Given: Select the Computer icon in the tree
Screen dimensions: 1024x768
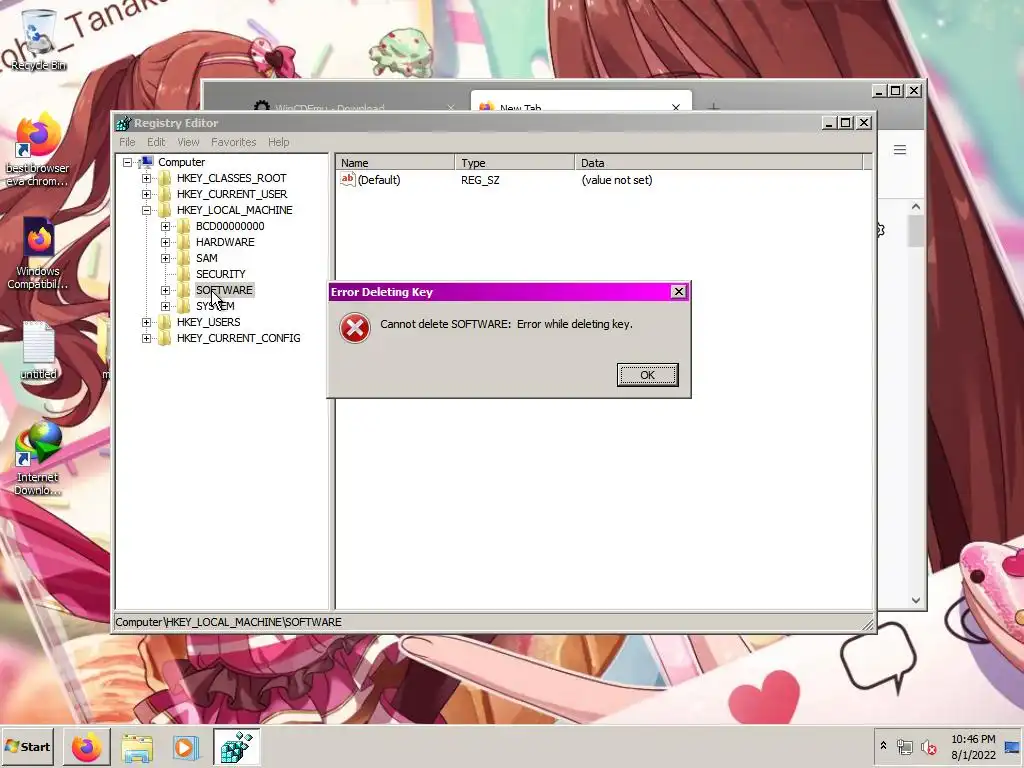Looking at the screenshot, I should pos(147,162).
